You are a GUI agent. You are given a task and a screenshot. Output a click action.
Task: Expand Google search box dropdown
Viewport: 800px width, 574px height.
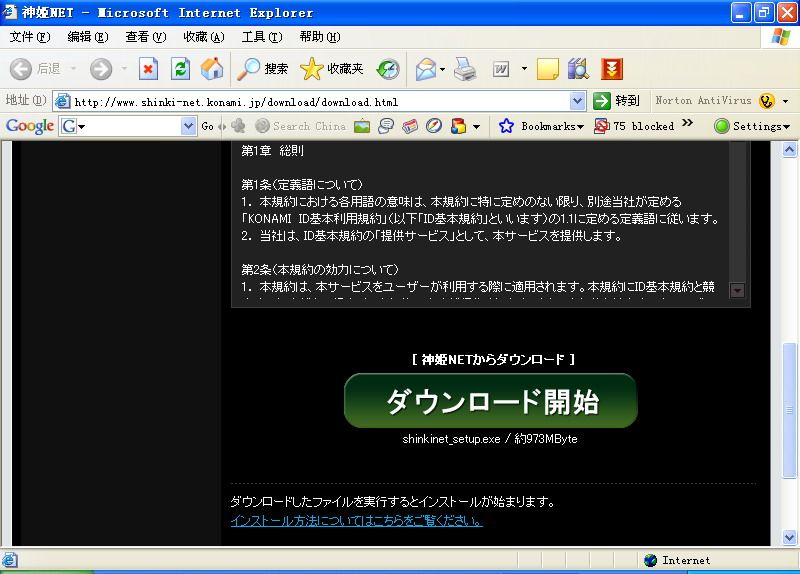coord(188,126)
